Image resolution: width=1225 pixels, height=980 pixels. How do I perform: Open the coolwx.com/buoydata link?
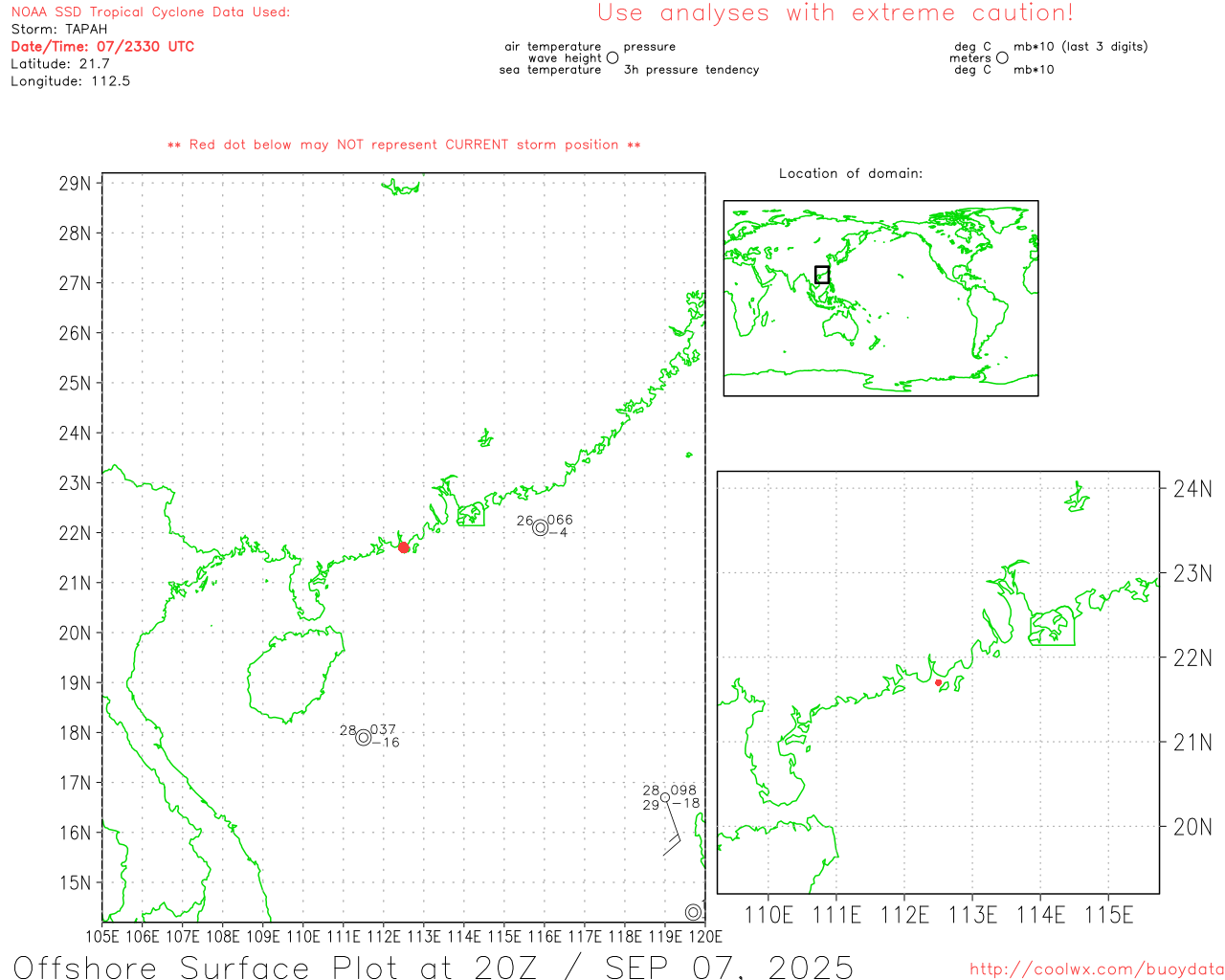[x=1097, y=969]
